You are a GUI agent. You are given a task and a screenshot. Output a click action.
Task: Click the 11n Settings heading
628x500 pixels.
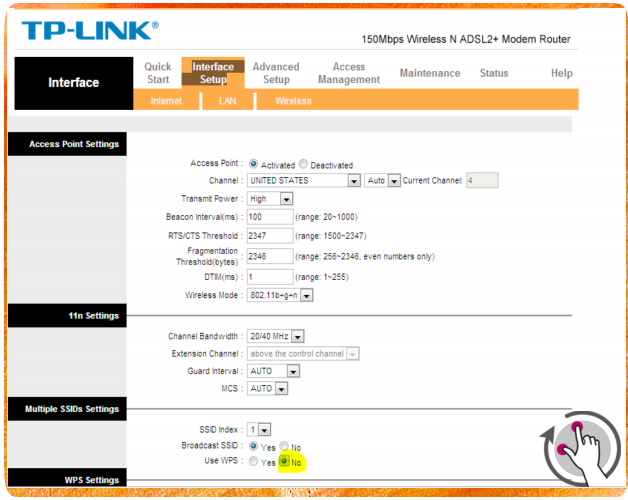pyautogui.click(x=67, y=316)
